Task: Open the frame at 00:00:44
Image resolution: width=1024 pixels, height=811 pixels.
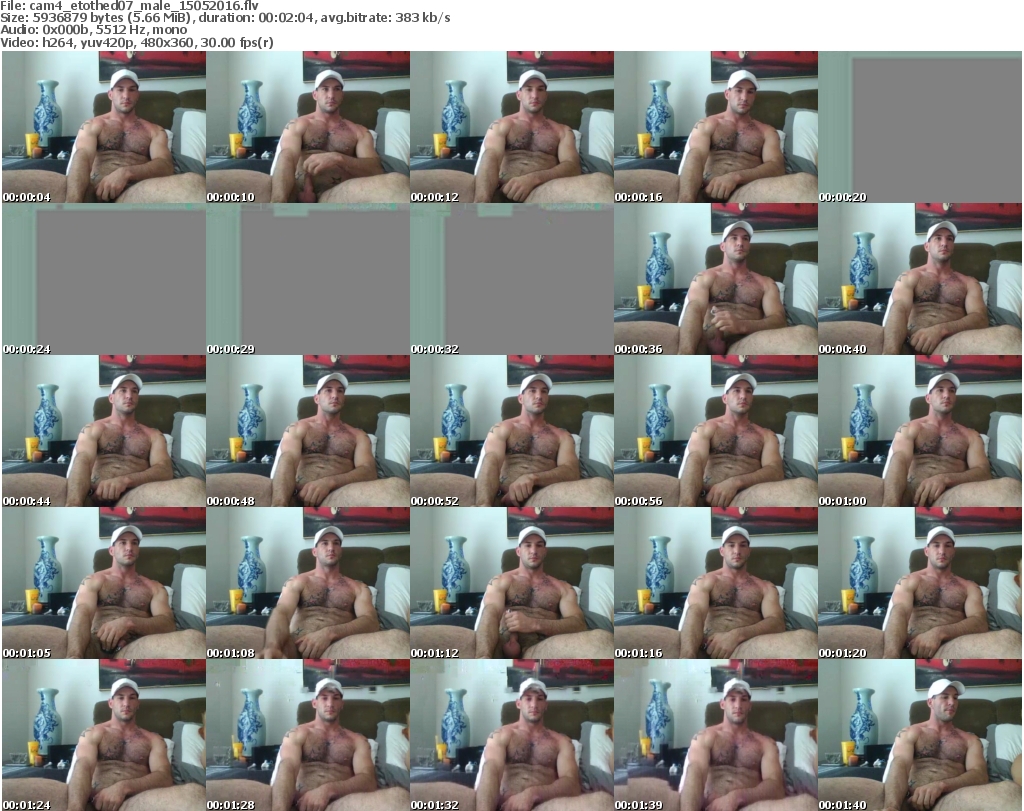Action: [104, 431]
